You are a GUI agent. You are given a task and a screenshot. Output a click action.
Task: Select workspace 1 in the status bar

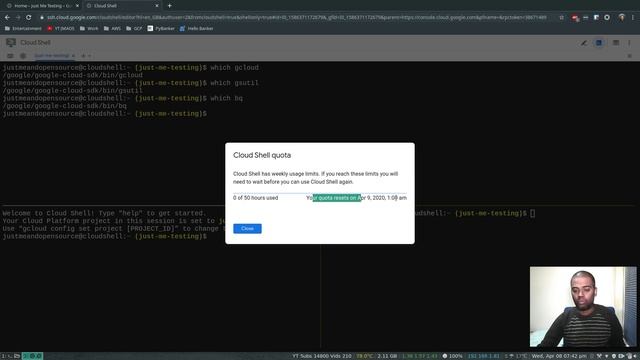3,356
